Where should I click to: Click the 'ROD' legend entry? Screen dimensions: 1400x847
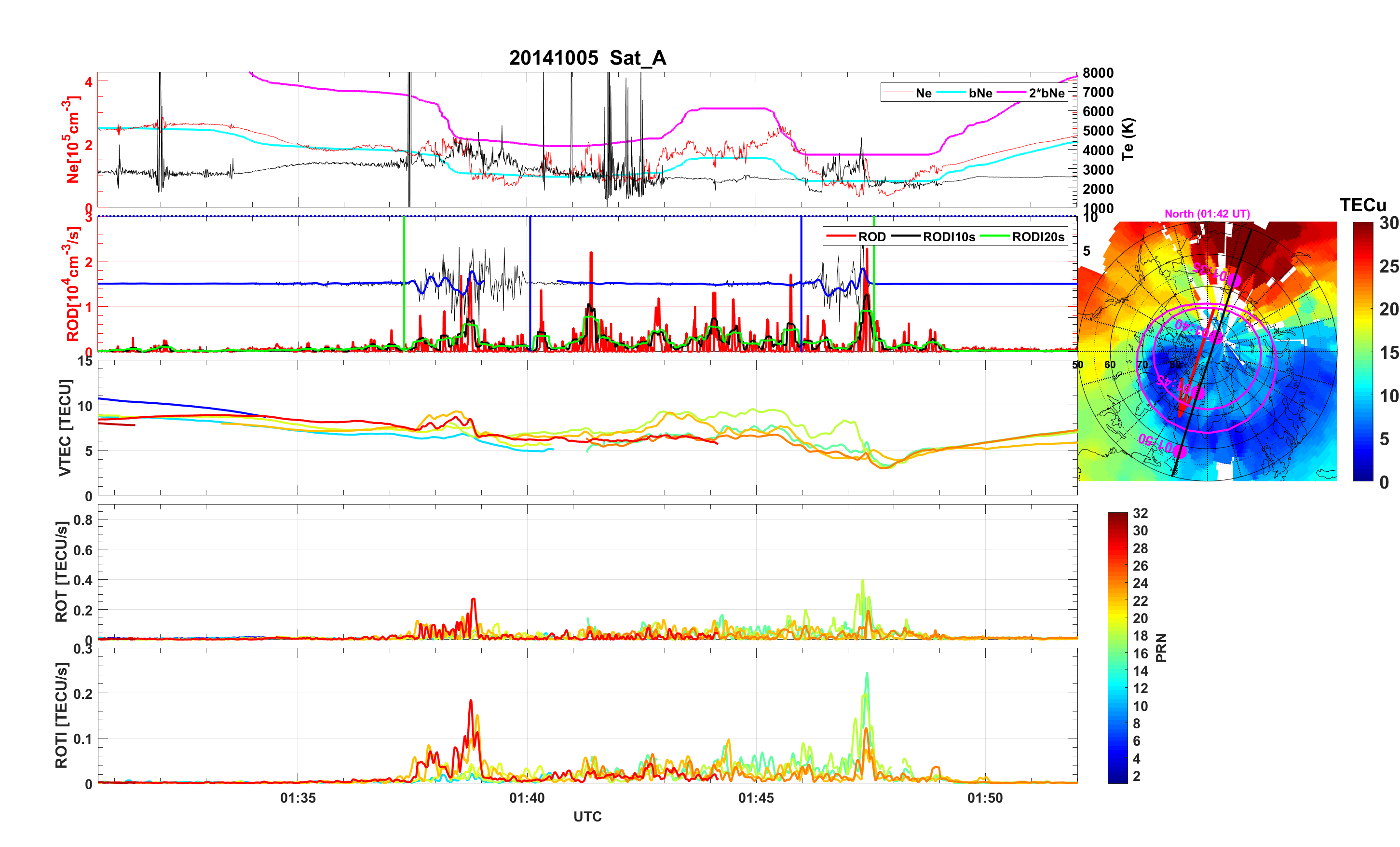pos(856,236)
